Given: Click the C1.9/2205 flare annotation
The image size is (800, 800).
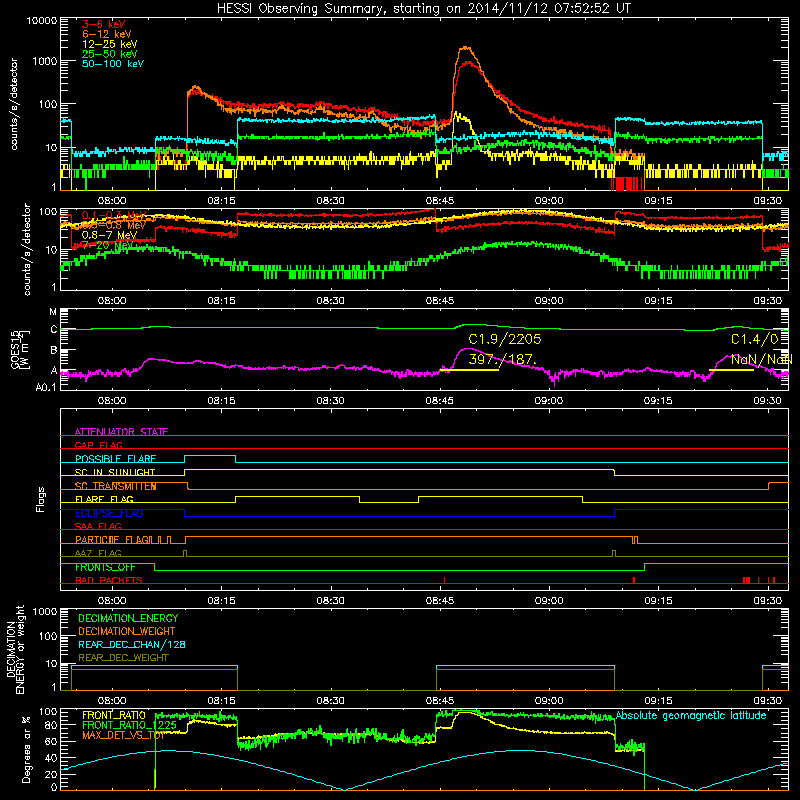Looking at the screenshot, I should point(505,339).
